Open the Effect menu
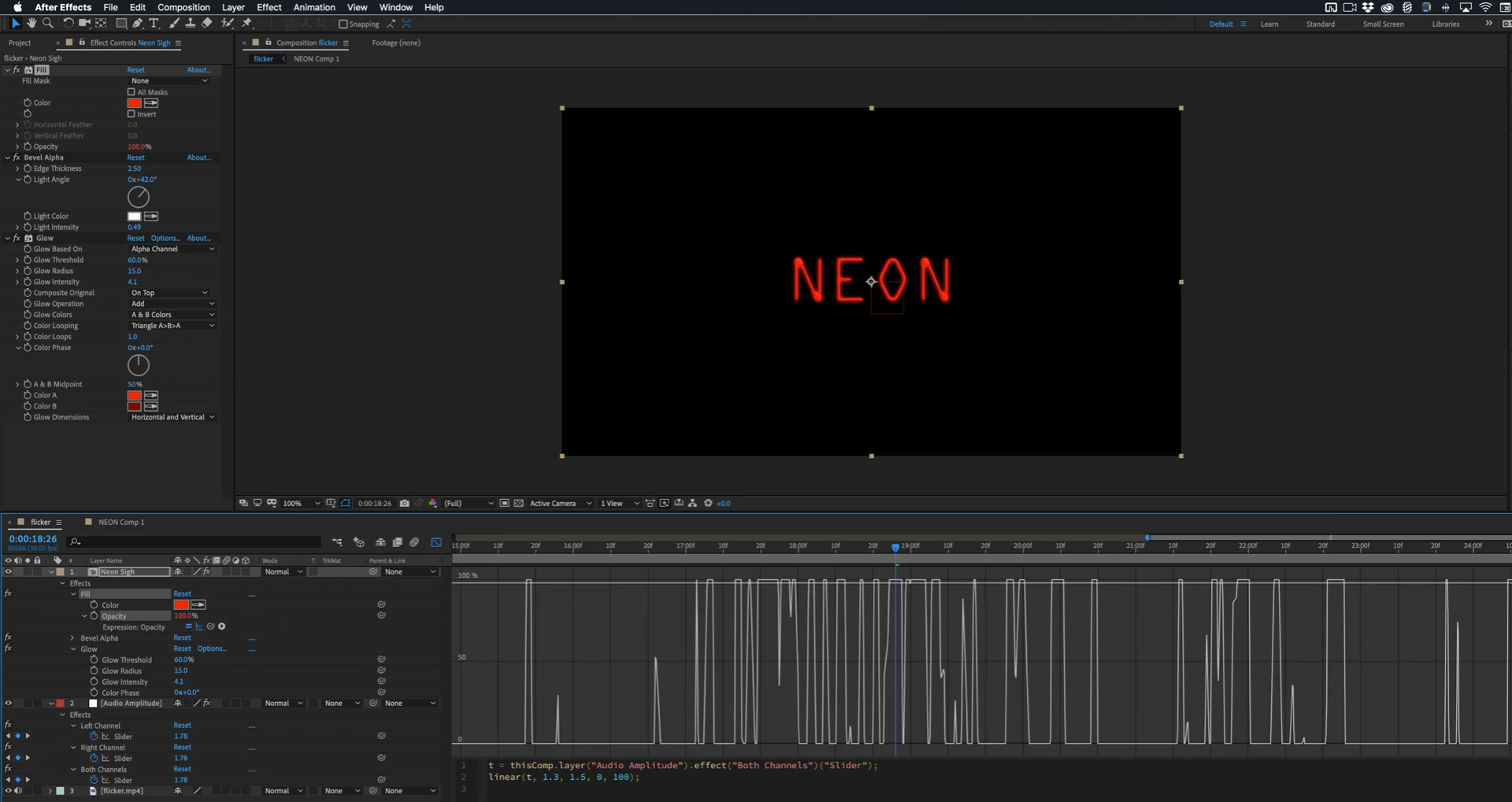Image resolution: width=1512 pixels, height=802 pixels. 269,7
